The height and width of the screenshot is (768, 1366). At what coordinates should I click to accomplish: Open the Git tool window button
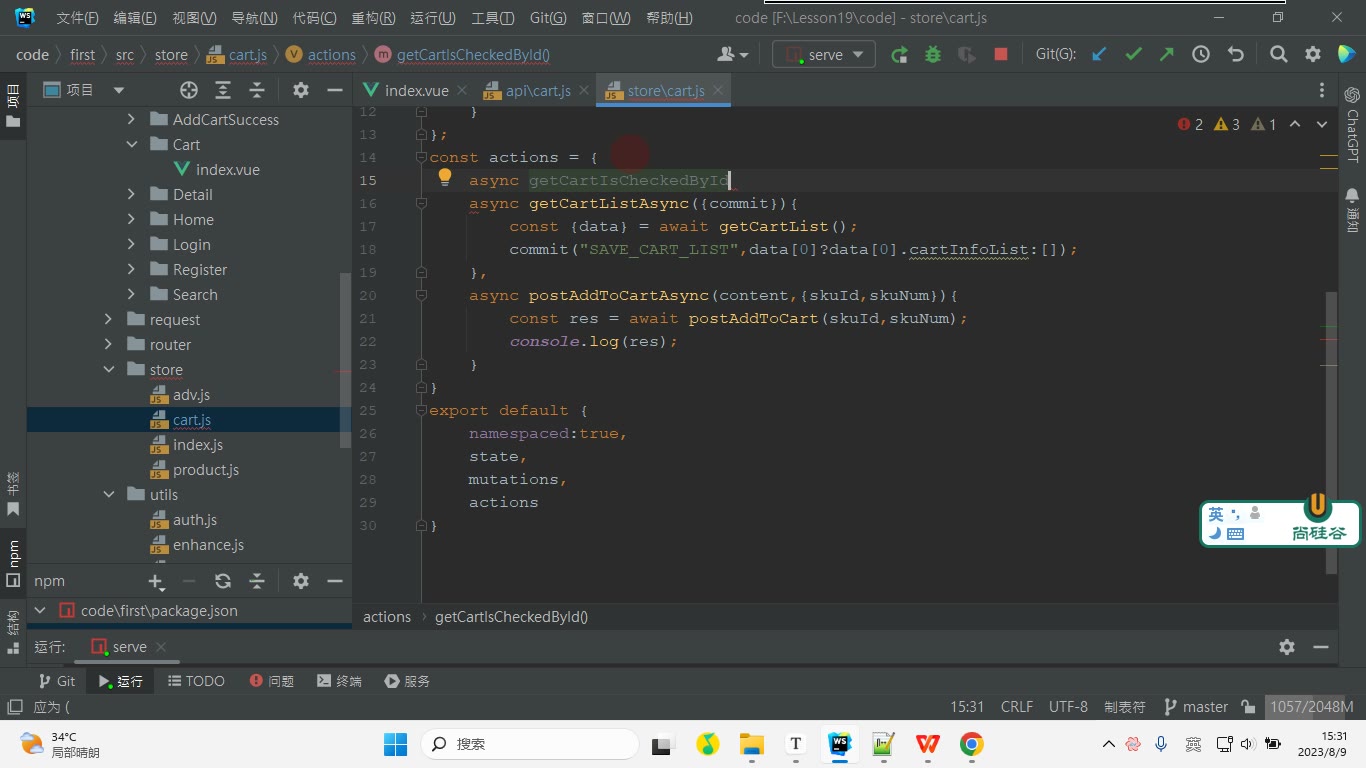point(56,681)
